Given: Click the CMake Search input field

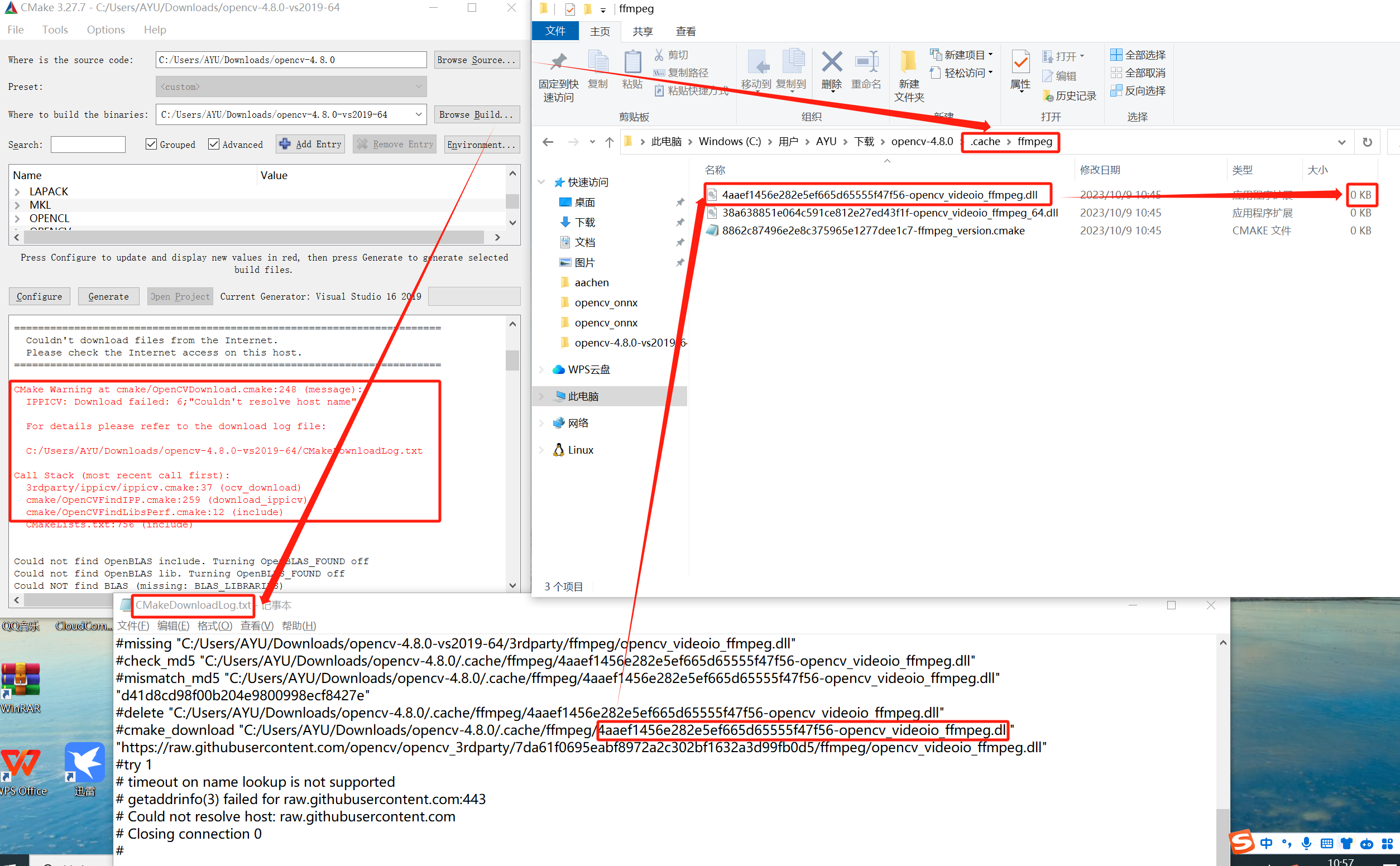Looking at the screenshot, I should (x=88, y=145).
